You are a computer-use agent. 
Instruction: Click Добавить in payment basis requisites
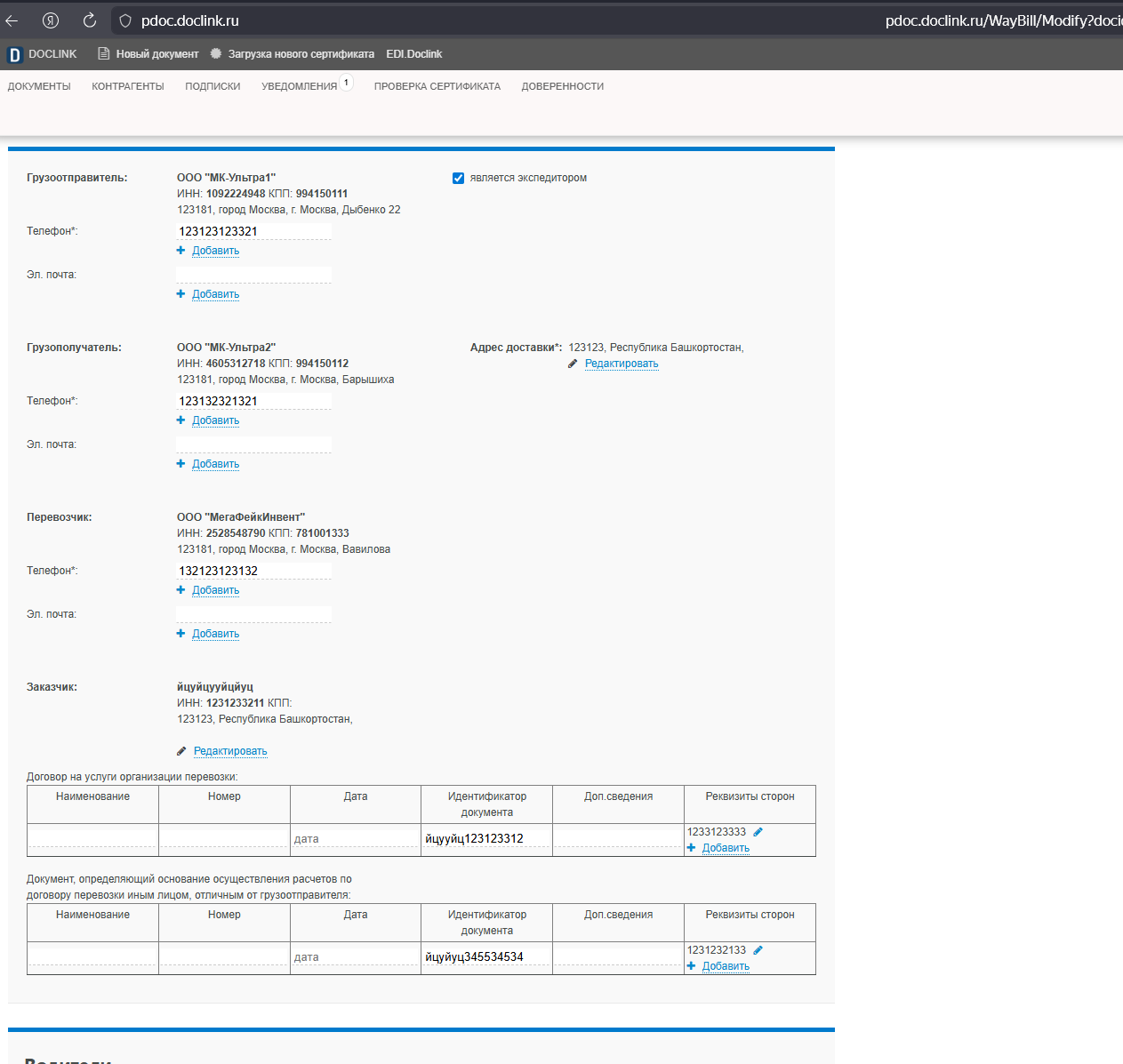tap(726, 966)
